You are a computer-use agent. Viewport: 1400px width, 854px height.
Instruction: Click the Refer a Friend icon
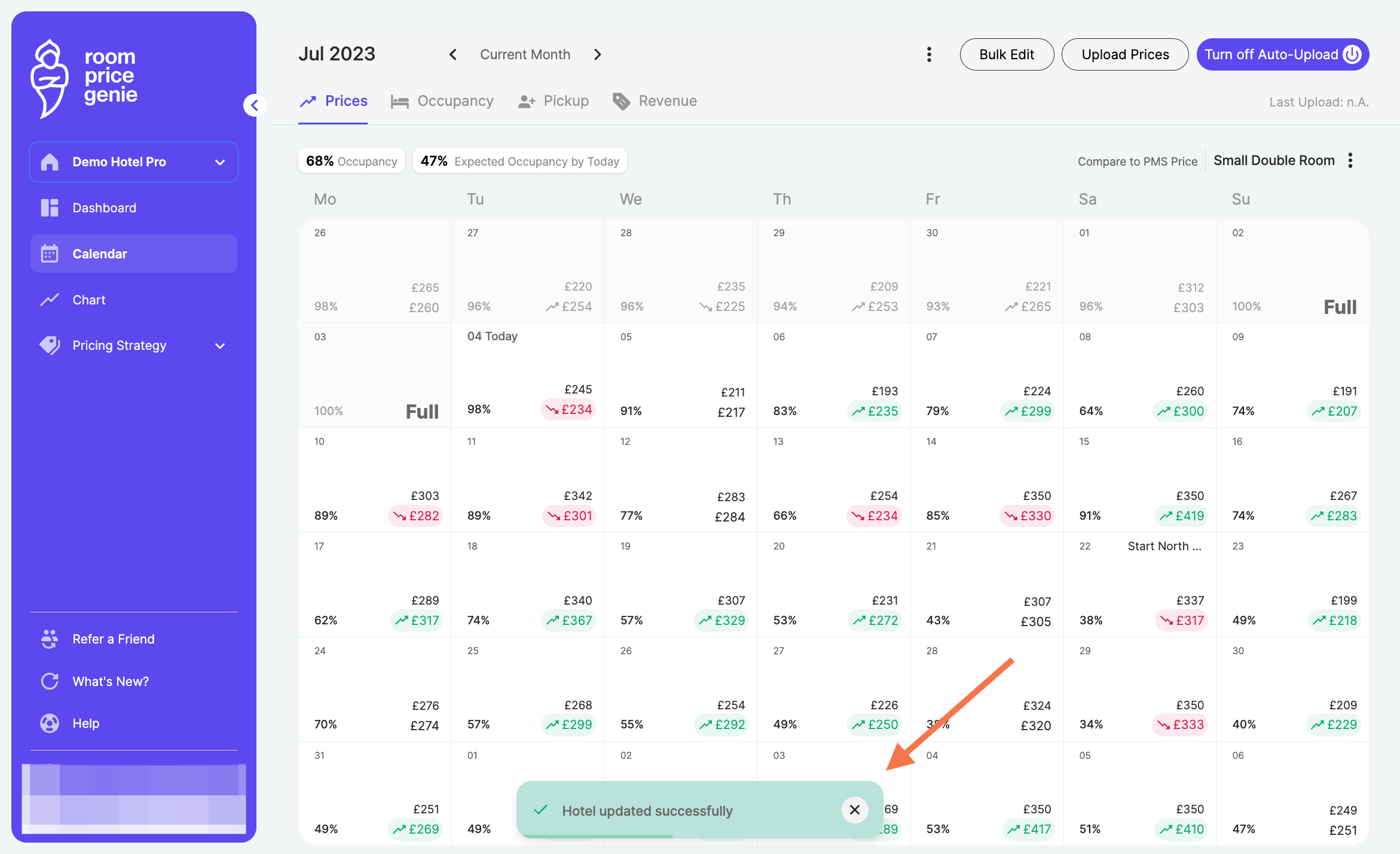click(x=50, y=639)
